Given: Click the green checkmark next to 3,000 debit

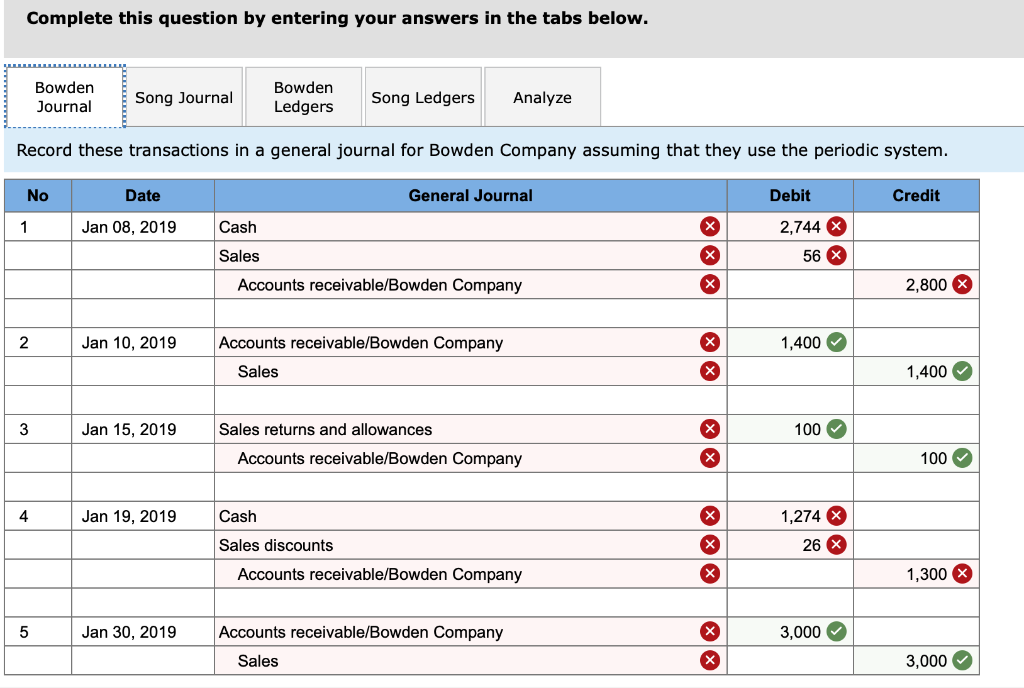Looking at the screenshot, I should [x=835, y=631].
